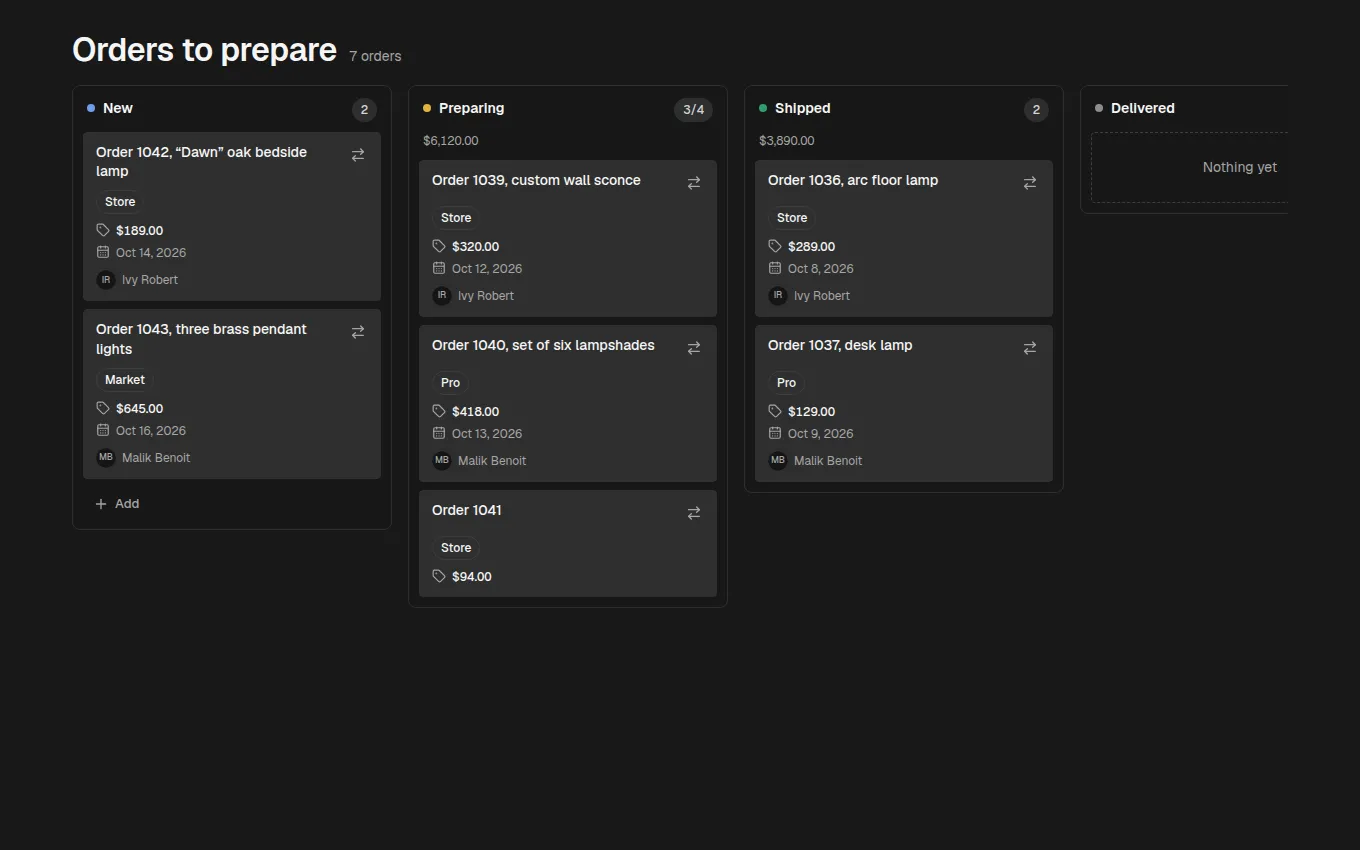Click the calendar icon beside Oct 13, 2026

point(439,433)
